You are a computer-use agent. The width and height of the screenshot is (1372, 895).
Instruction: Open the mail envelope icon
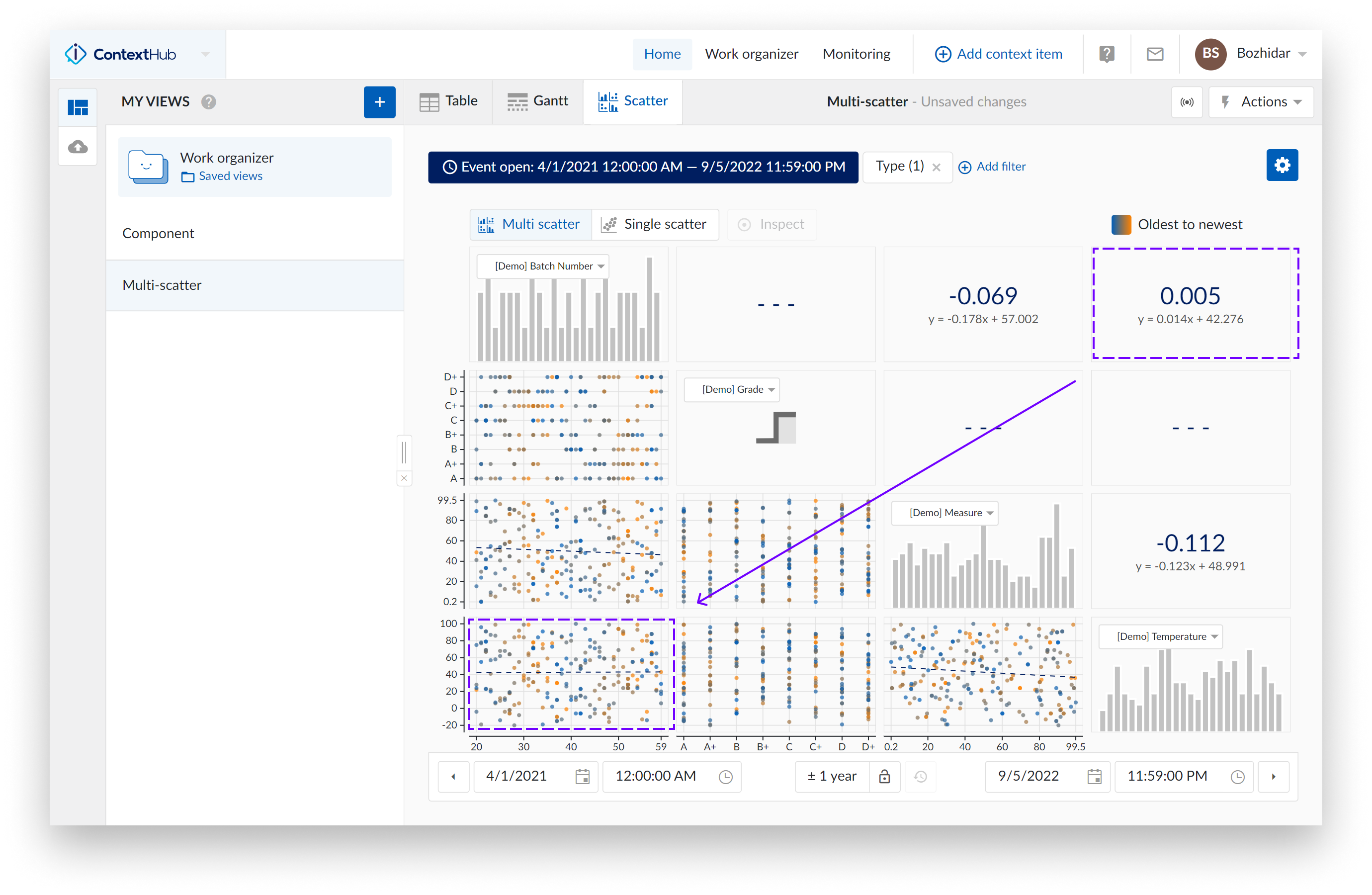pyautogui.click(x=1154, y=54)
